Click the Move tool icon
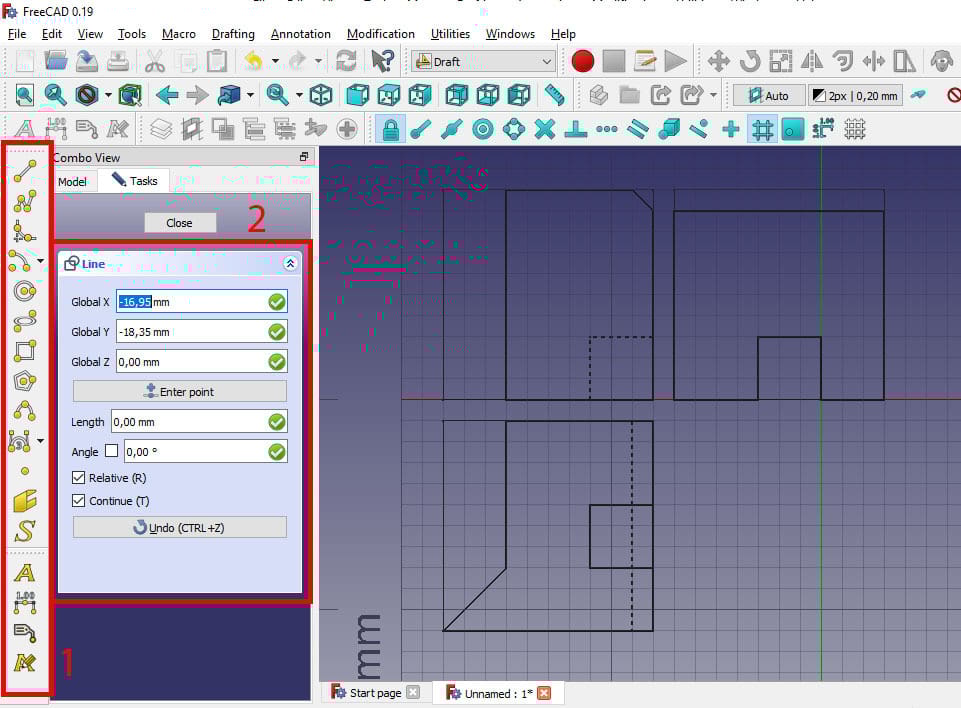Screen dimensions: 961x708 718,61
